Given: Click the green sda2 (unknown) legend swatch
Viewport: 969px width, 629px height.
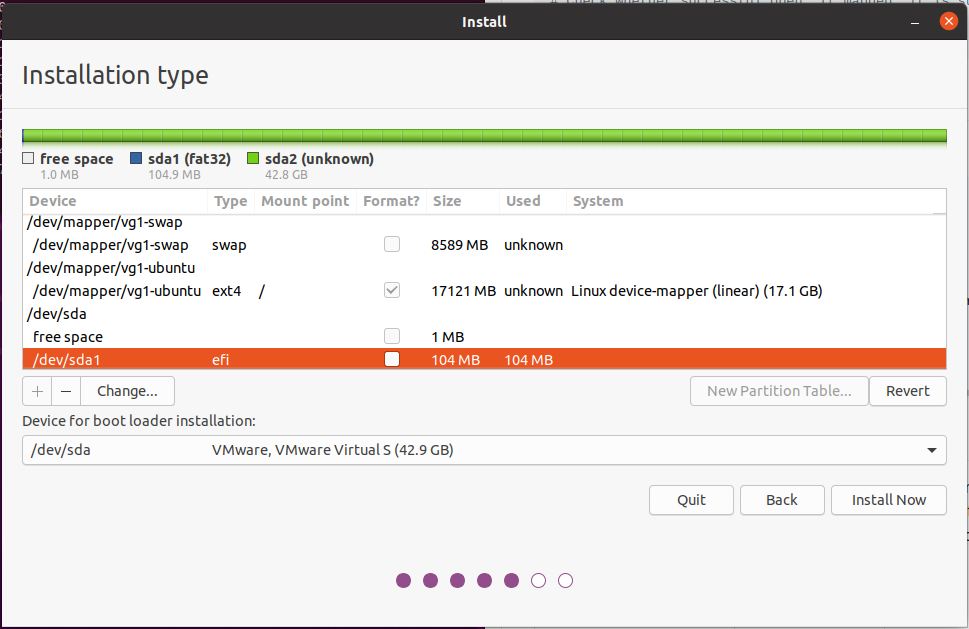Looking at the screenshot, I should point(253,159).
